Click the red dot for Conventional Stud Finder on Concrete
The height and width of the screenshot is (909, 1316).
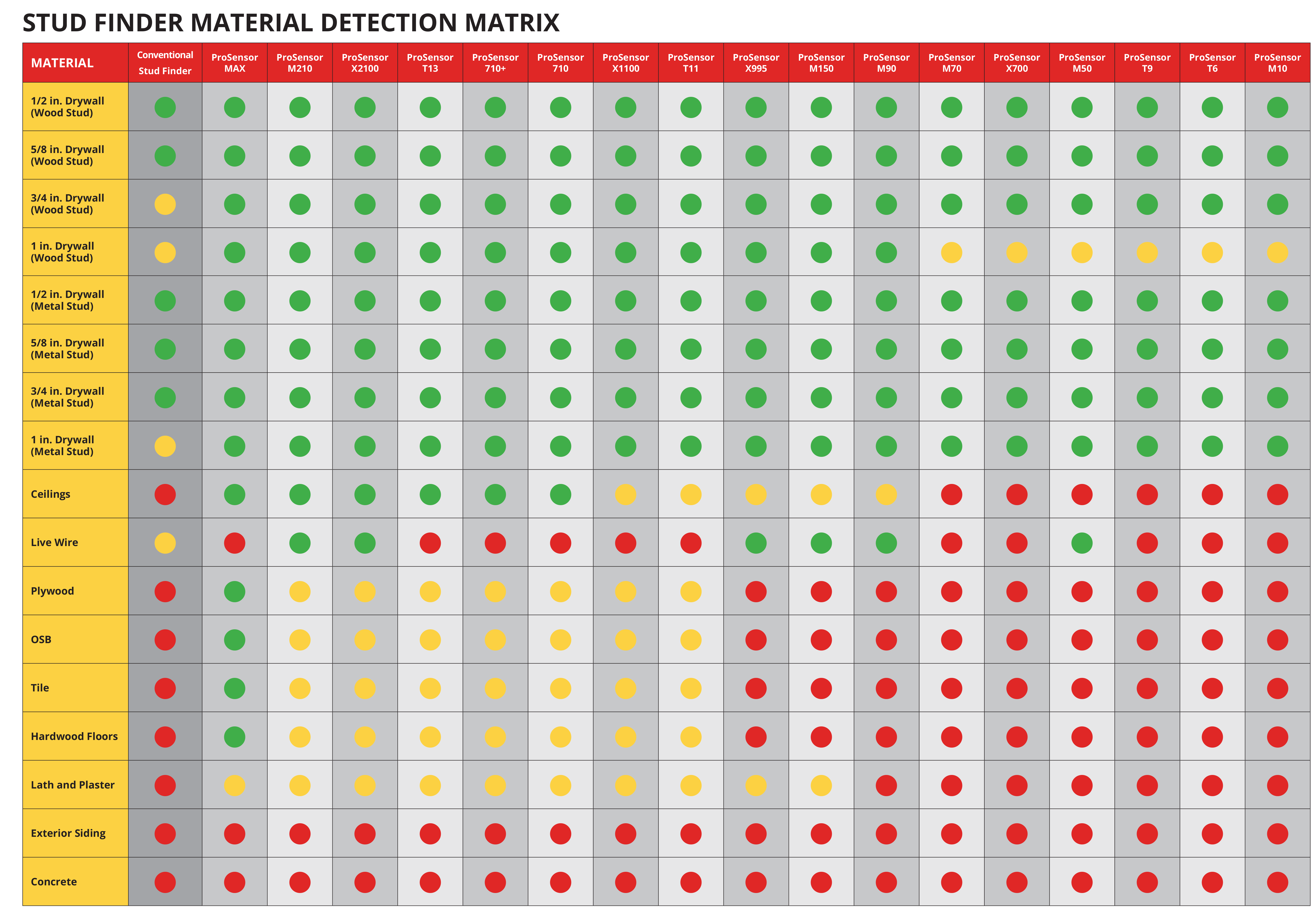pos(165,882)
